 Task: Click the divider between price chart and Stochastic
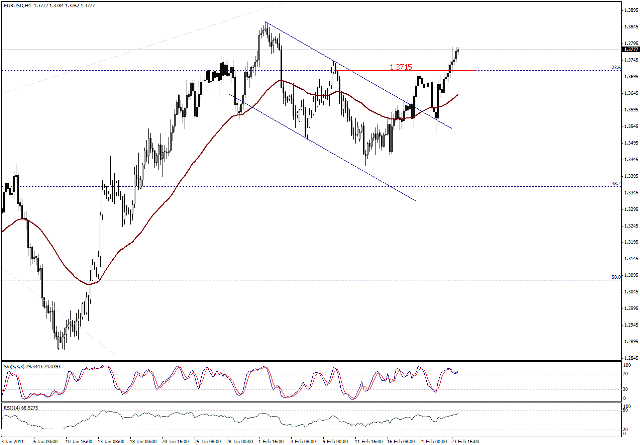coord(300,360)
